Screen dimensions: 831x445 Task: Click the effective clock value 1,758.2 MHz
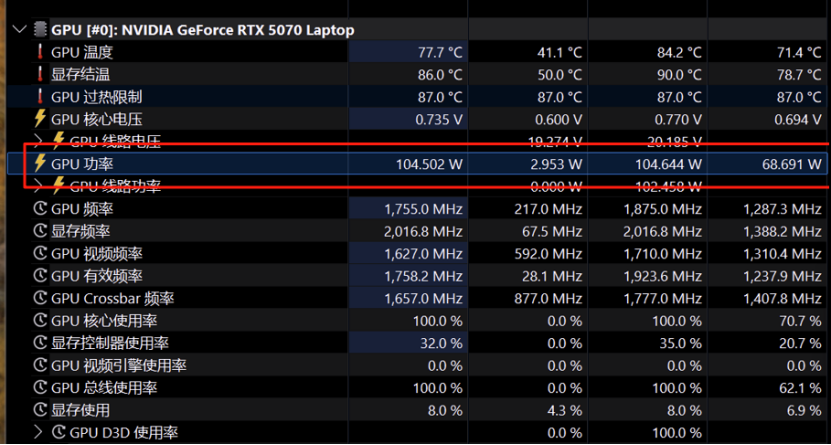(424, 276)
